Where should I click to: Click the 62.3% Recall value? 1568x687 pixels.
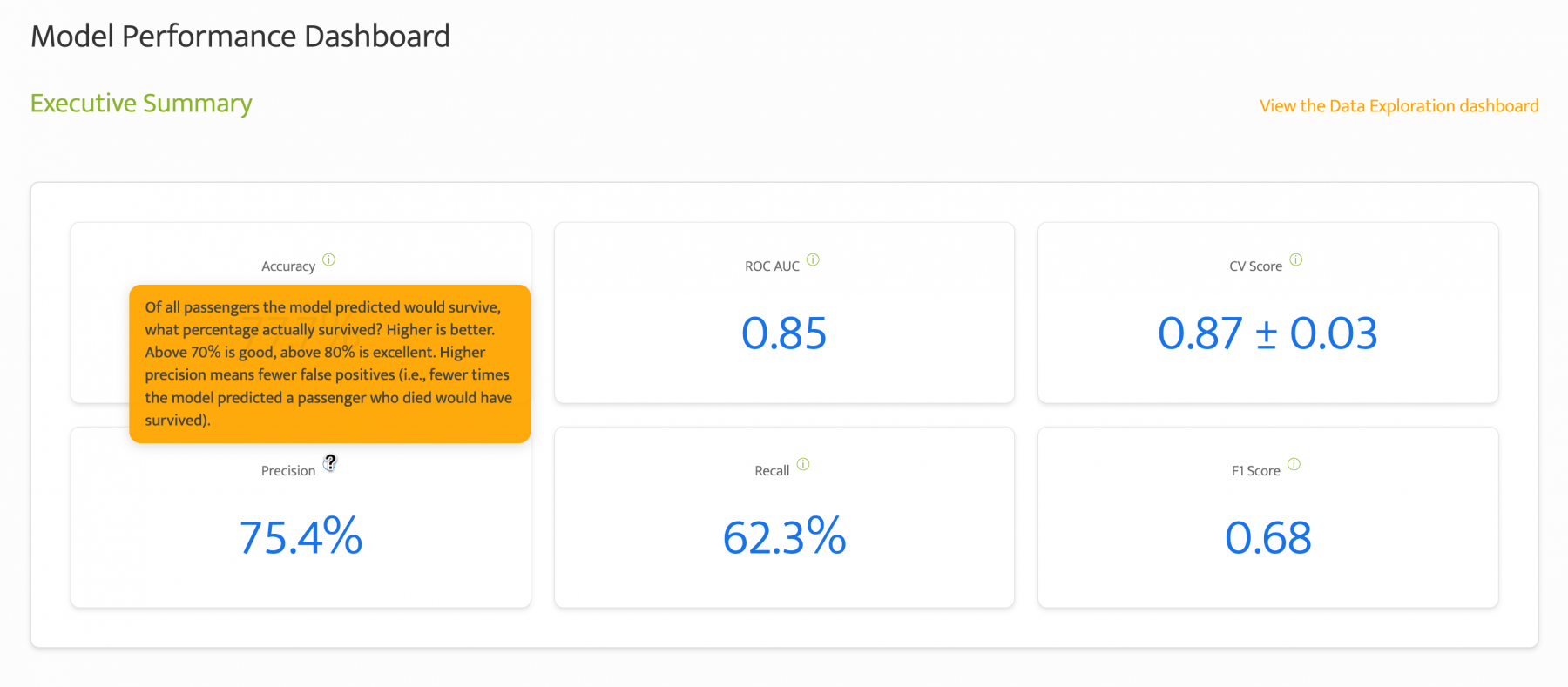(x=784, y=536)
